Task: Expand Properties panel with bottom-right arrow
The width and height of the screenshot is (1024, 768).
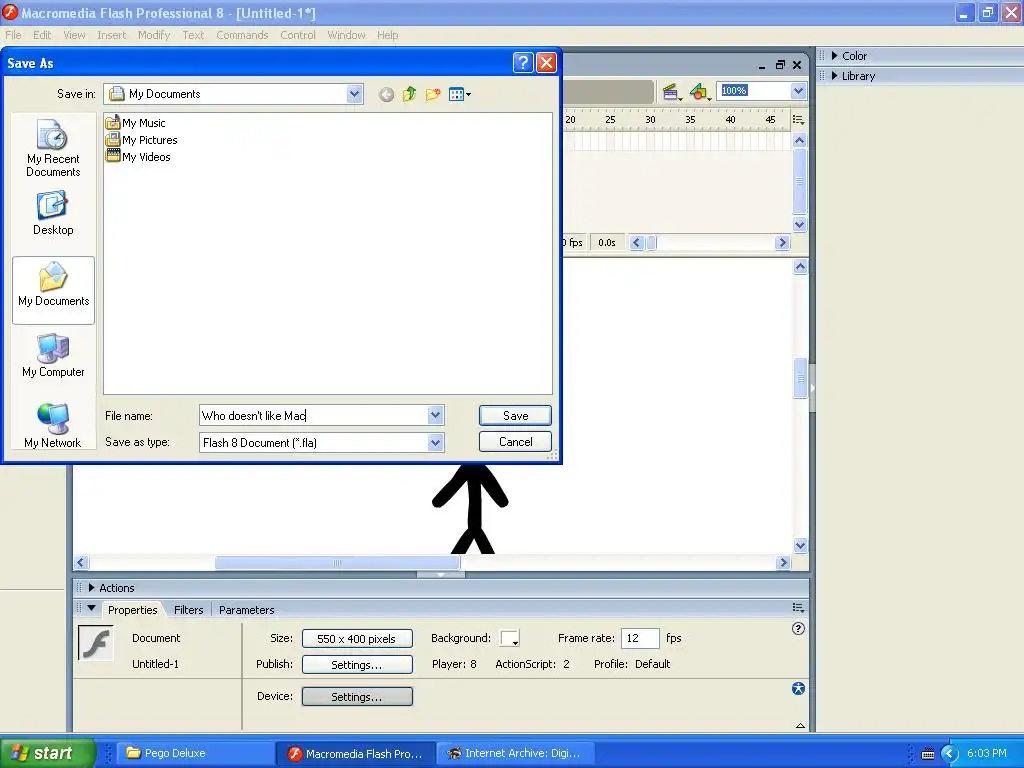Action: click(800, 726)
